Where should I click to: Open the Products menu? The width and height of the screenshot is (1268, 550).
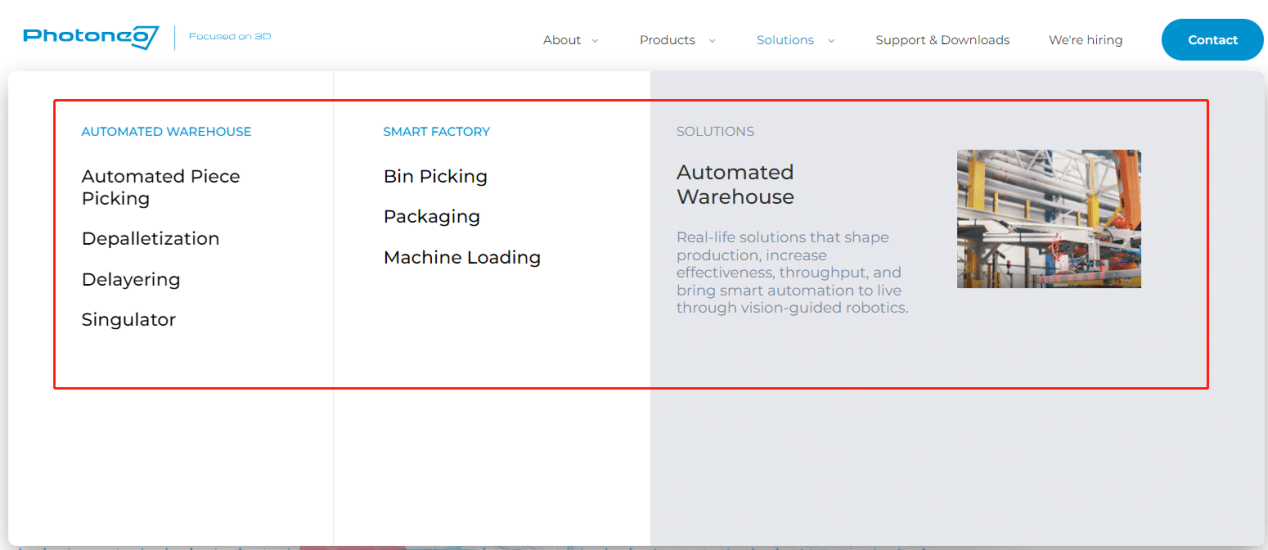(667, 40)
